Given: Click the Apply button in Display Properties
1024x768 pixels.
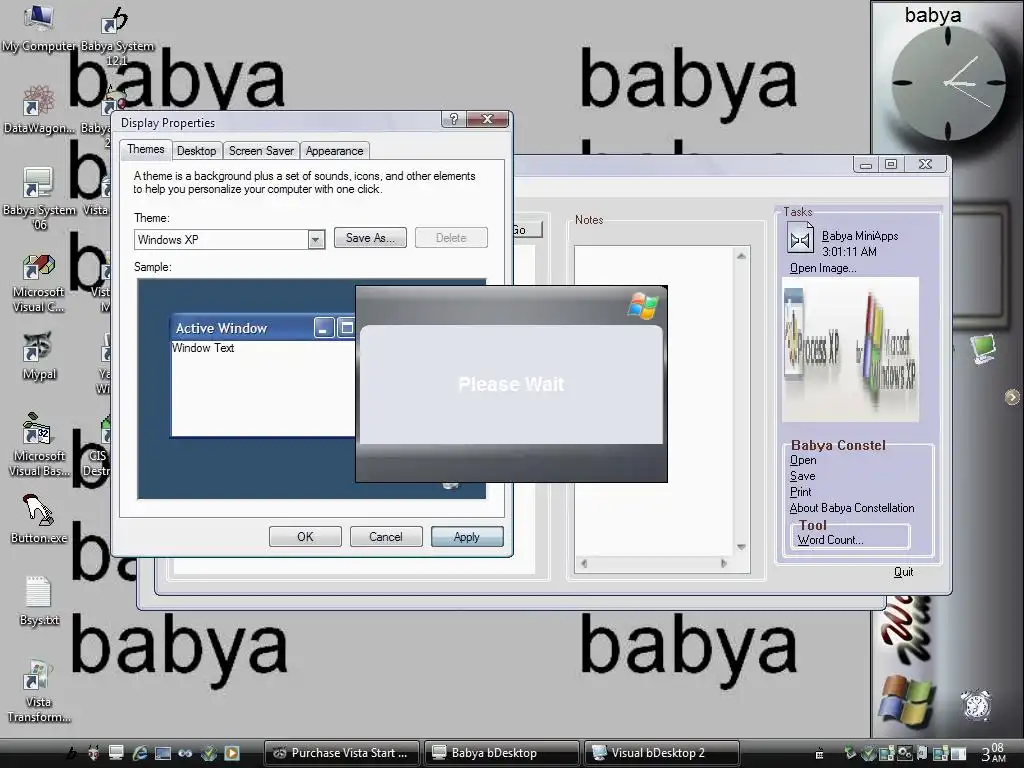Looking at the screenshot, I should click(x=467, y=537).
